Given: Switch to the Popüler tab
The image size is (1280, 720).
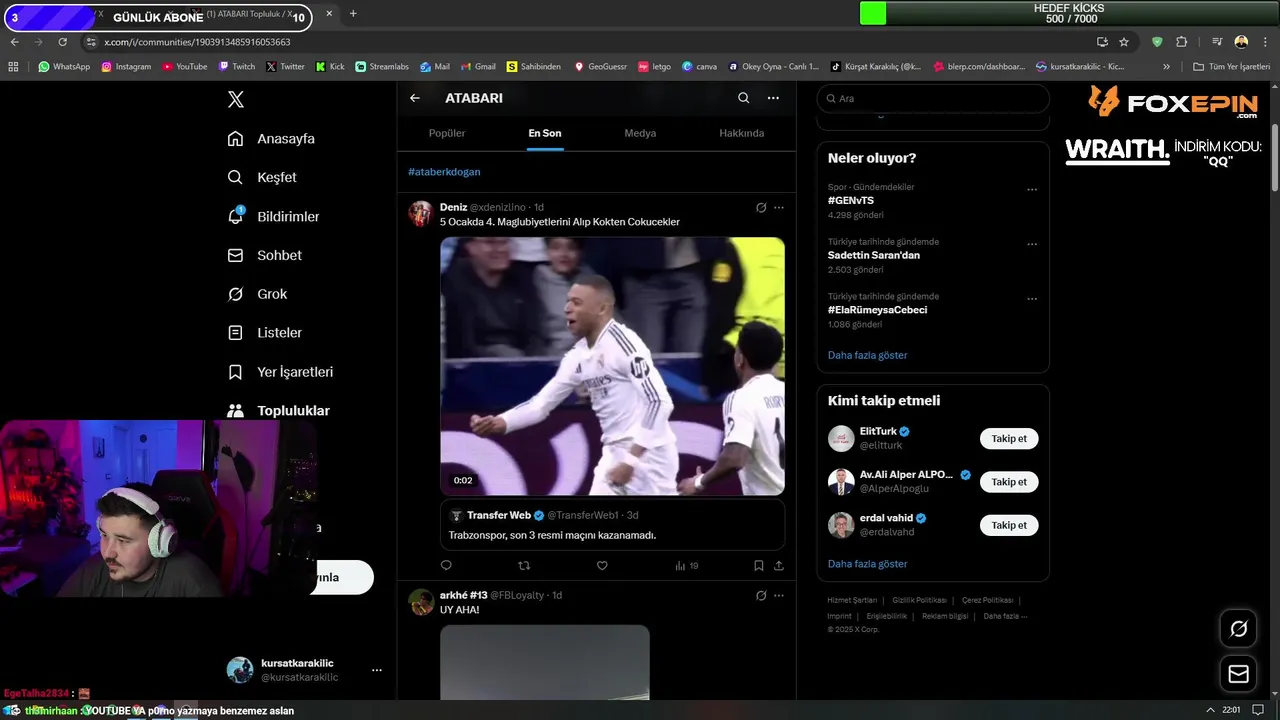Looking at the screenshot, I should tap(447, 133).
